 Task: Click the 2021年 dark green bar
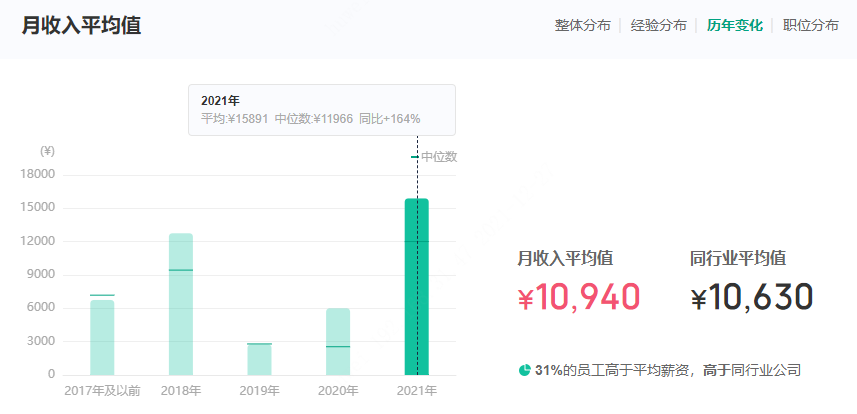(416, 287)
